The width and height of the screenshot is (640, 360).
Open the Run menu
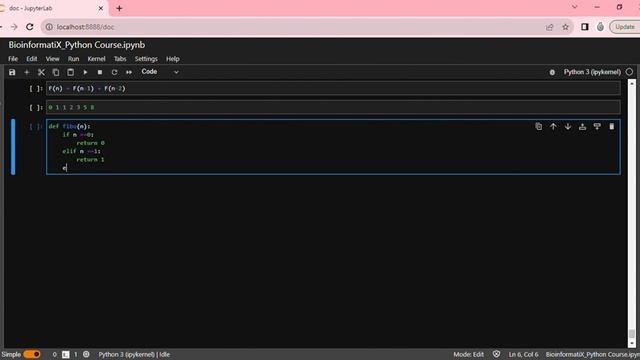(x=73, y=59)
